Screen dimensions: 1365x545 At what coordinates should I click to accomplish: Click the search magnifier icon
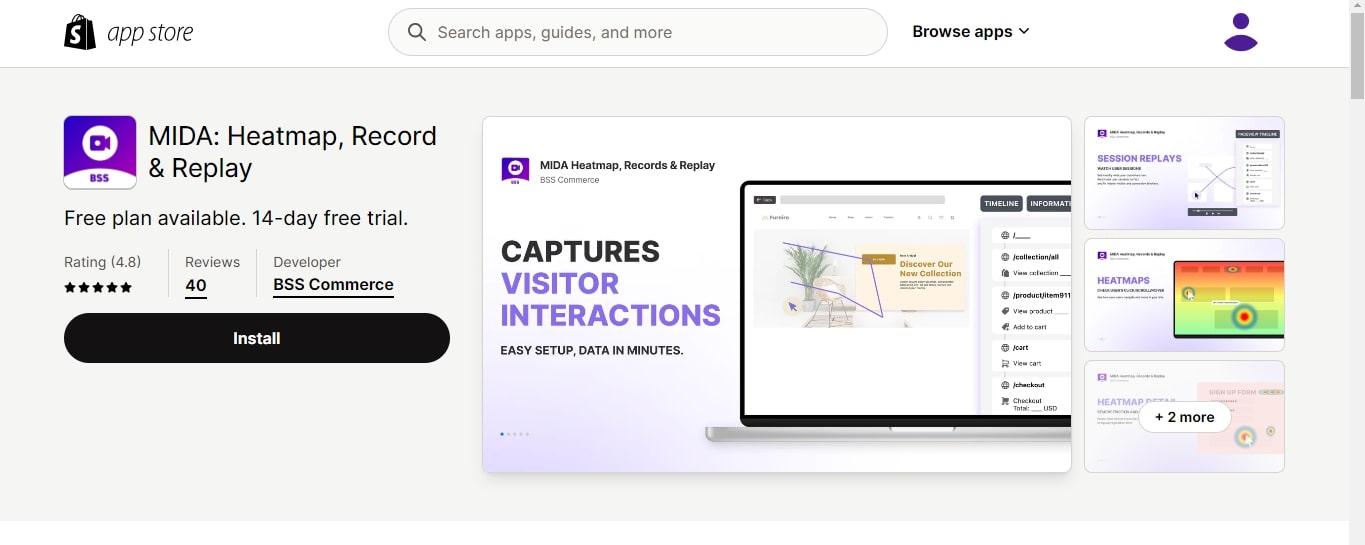click(417, 32)
